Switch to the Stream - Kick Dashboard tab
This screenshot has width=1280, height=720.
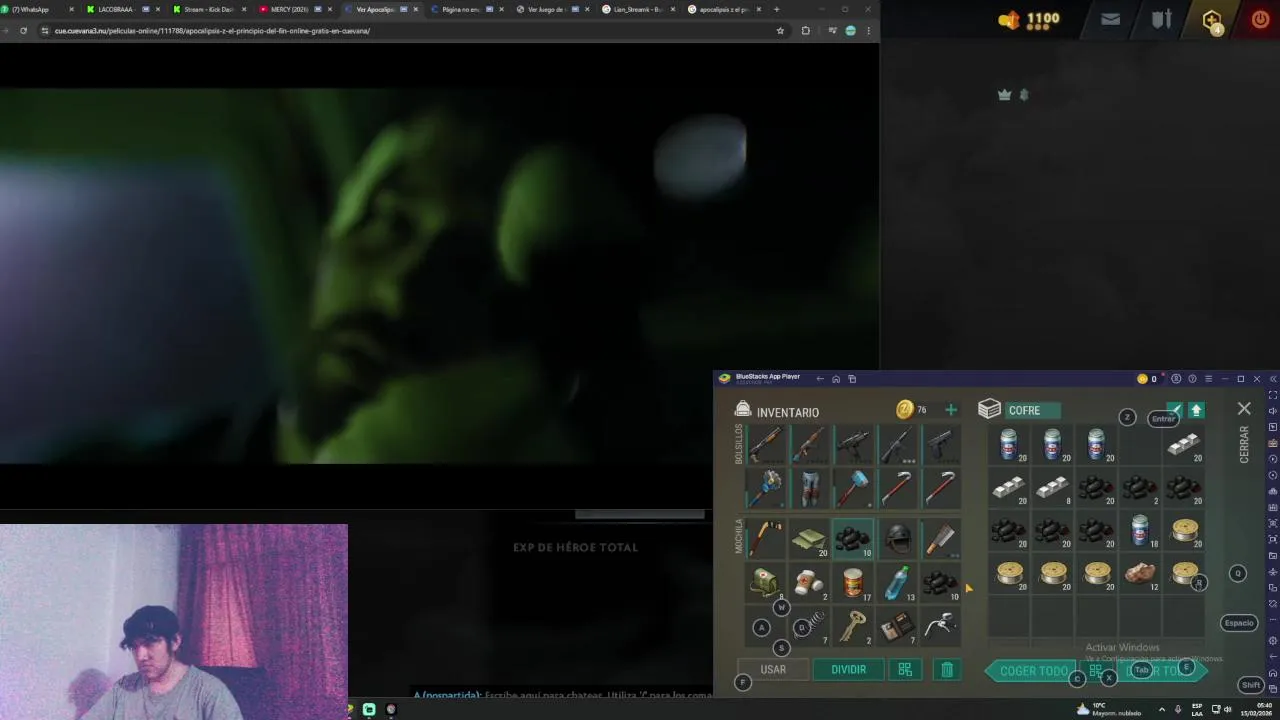click(x=208, y=9)
